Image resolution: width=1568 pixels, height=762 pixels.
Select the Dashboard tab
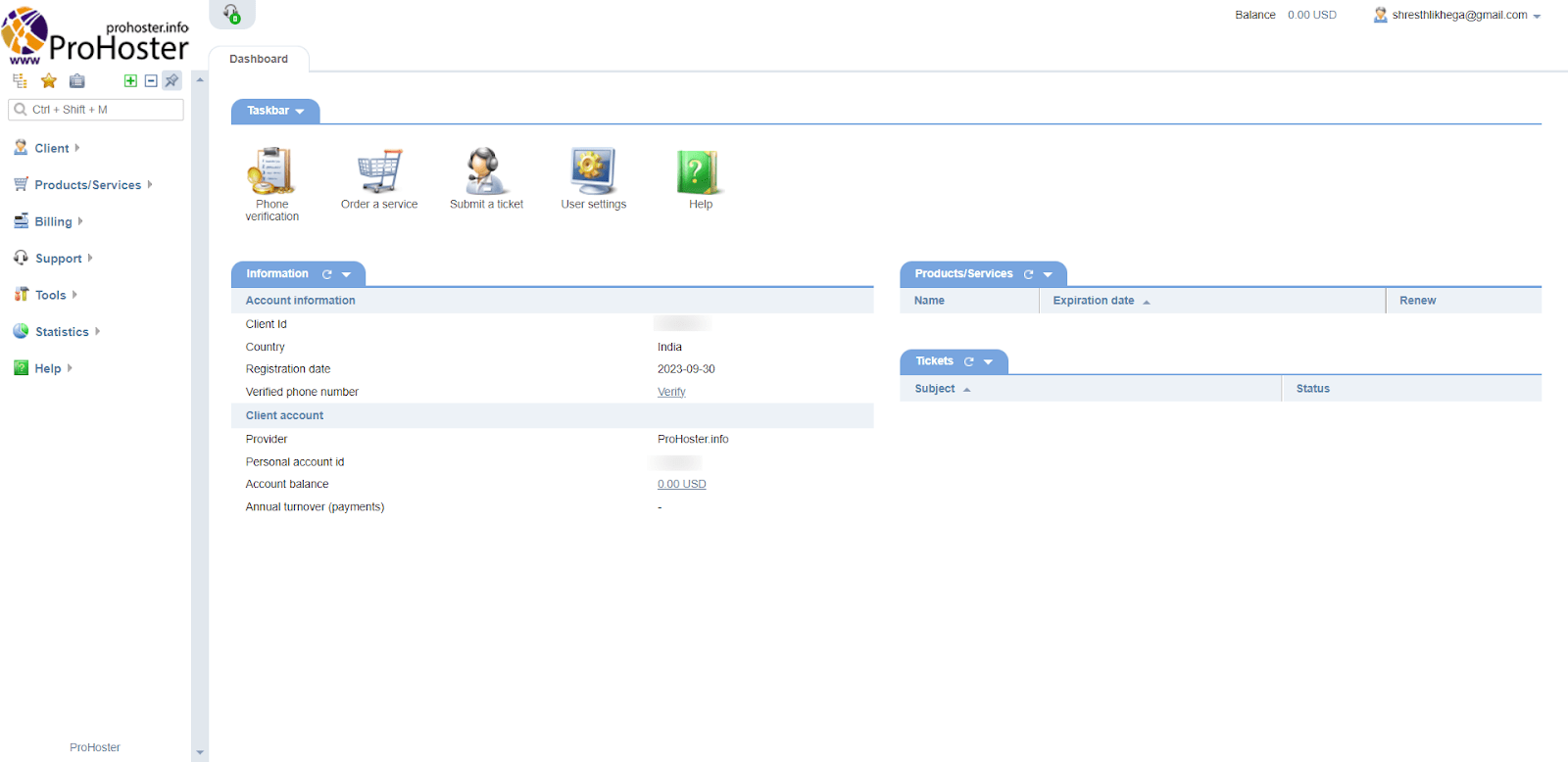pyautogui.click(x=259, y=59)
